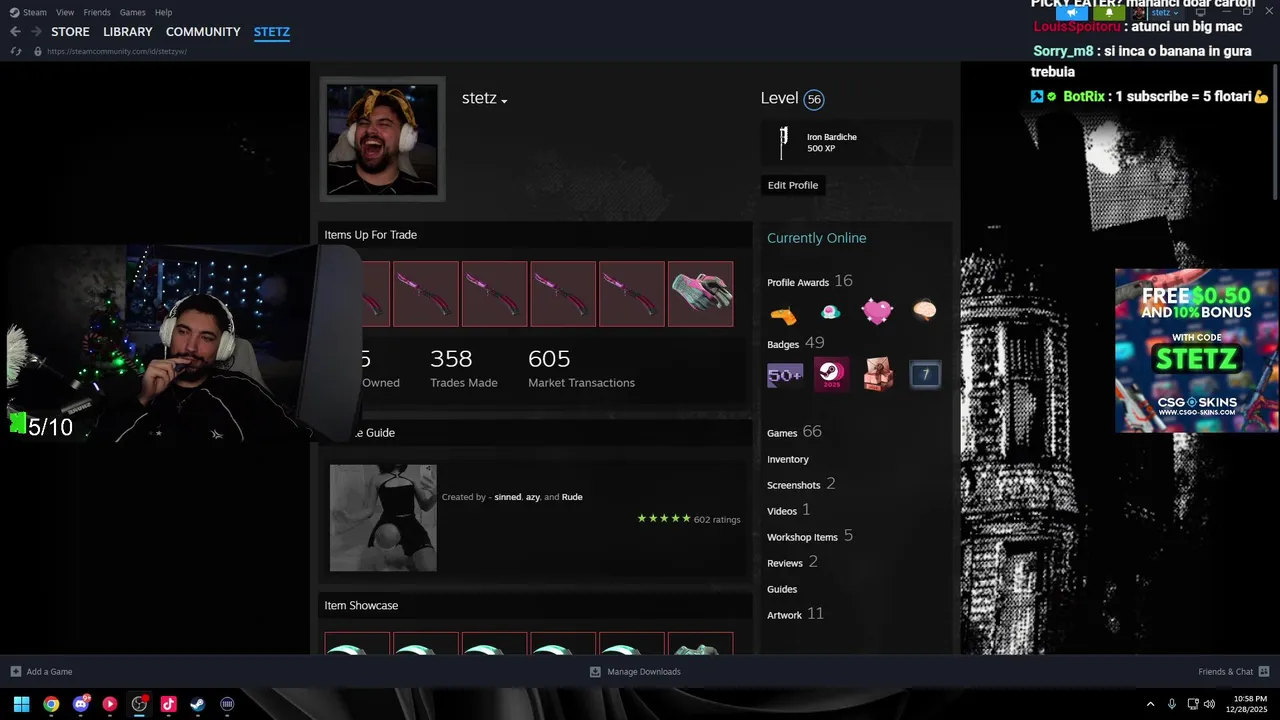Enter Big Picture mode via monitor icon

(1201, 13)
